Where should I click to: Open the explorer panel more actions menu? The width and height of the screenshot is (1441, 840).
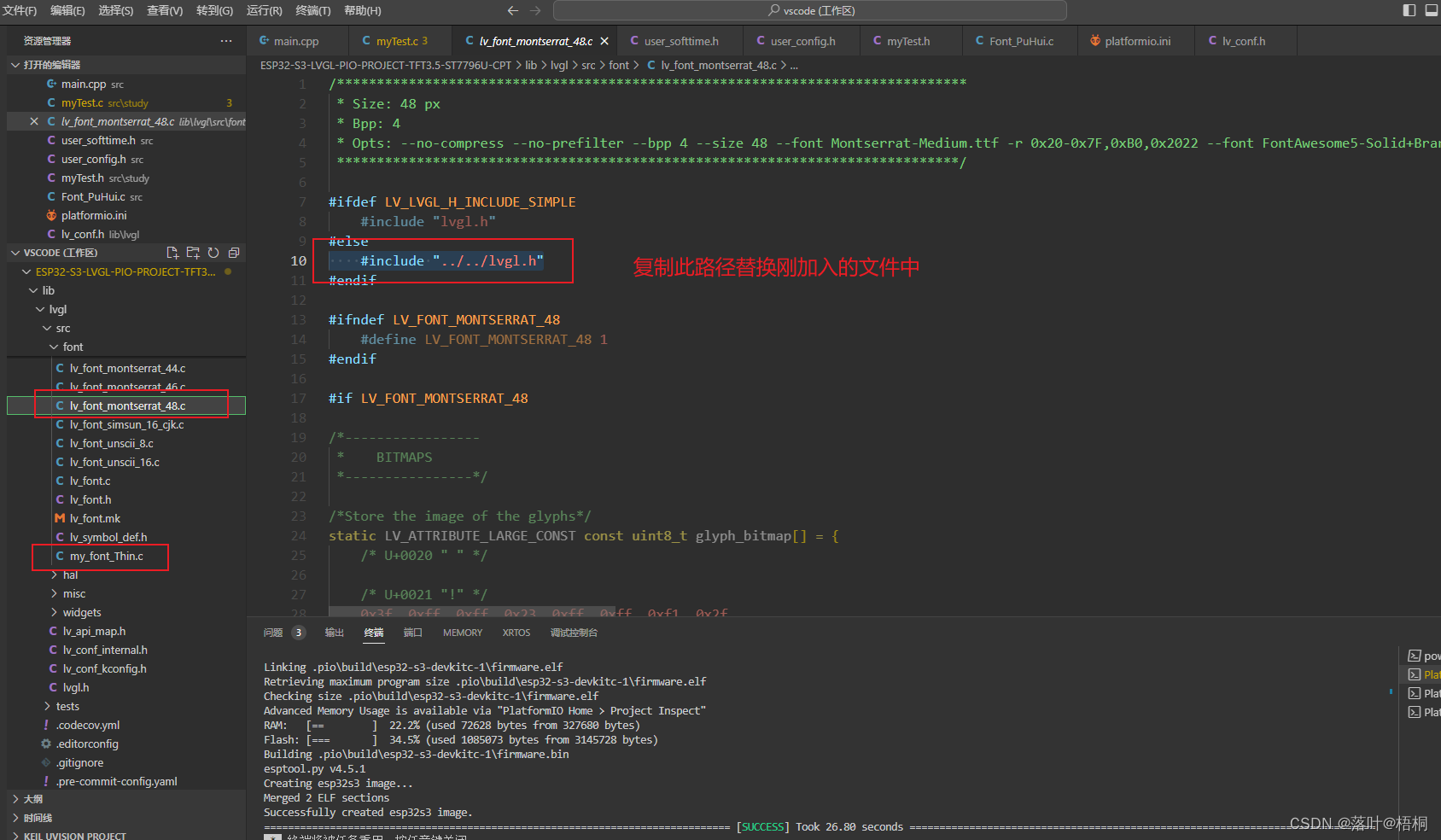point(225,41)
